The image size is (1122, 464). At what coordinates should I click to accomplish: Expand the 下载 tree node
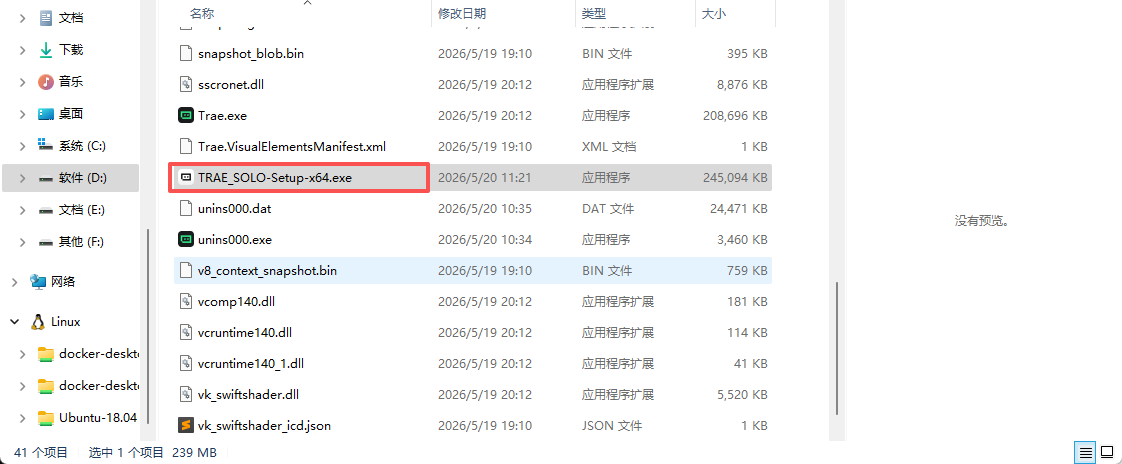(23, 49)
